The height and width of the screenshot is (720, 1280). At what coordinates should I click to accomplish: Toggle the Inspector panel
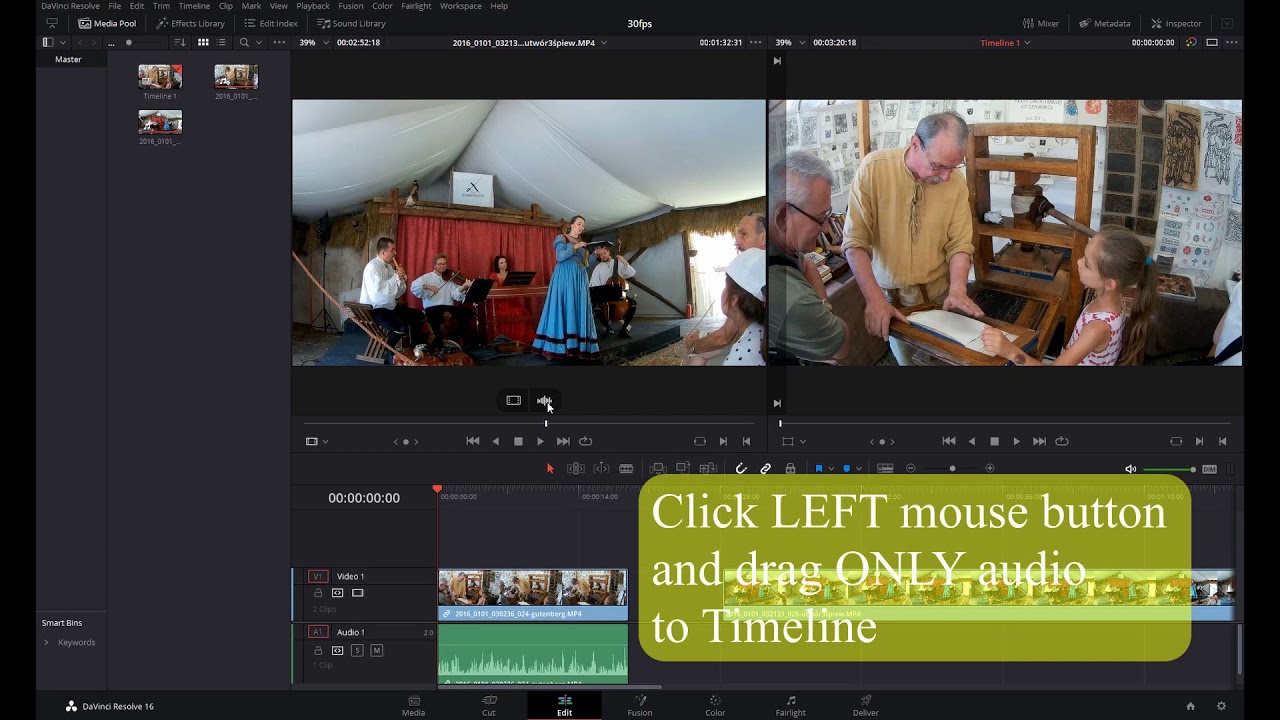(1176, 23)
